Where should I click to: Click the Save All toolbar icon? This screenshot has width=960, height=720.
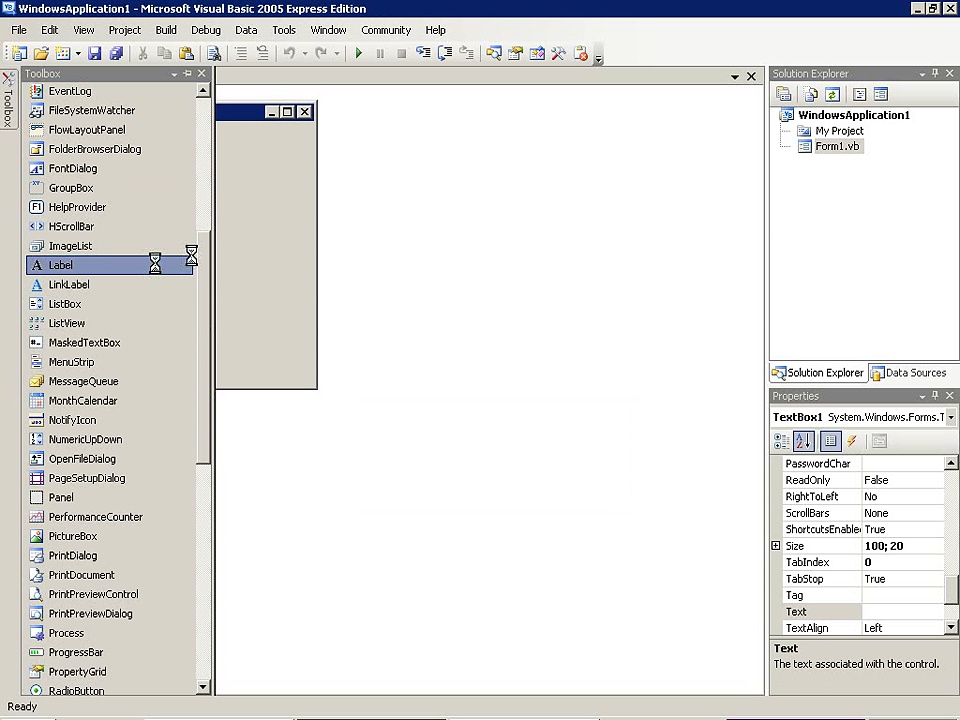[116, 54]
